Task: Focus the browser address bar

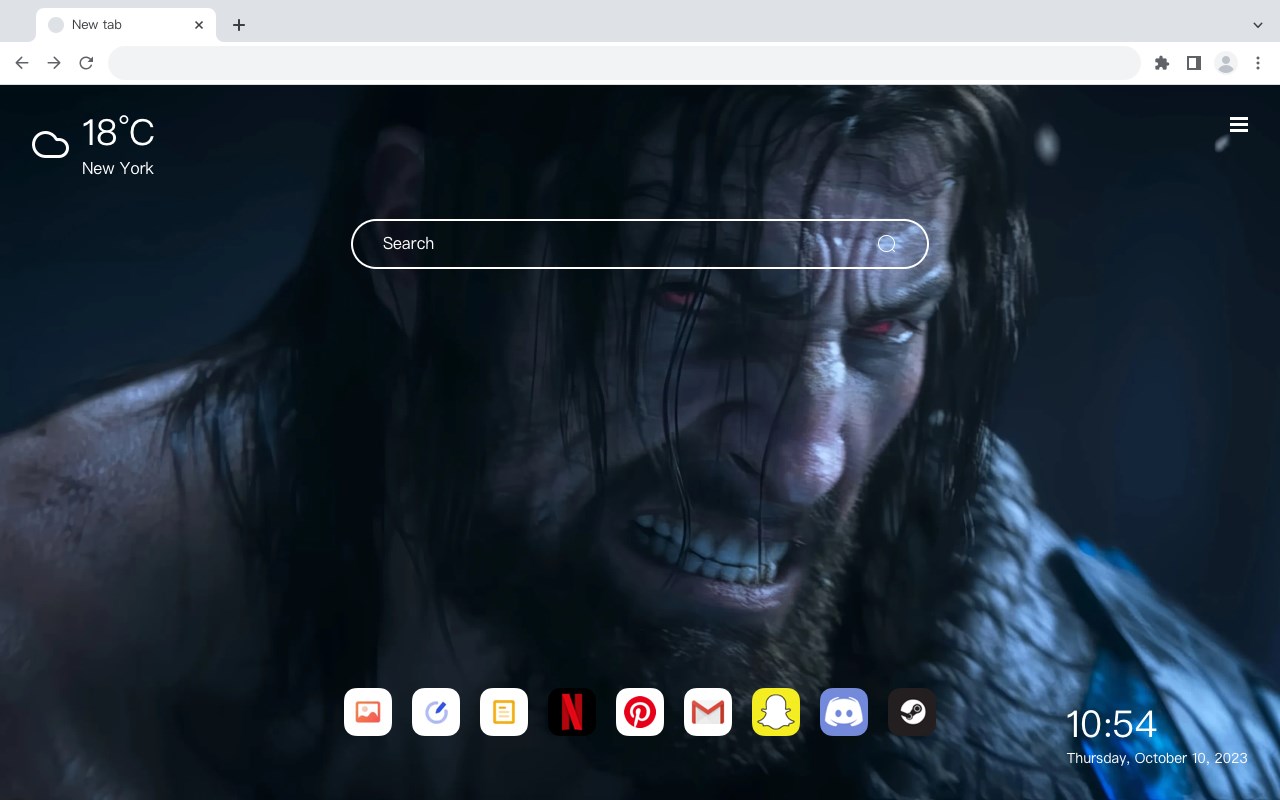Action: click(x=624, y=63)
